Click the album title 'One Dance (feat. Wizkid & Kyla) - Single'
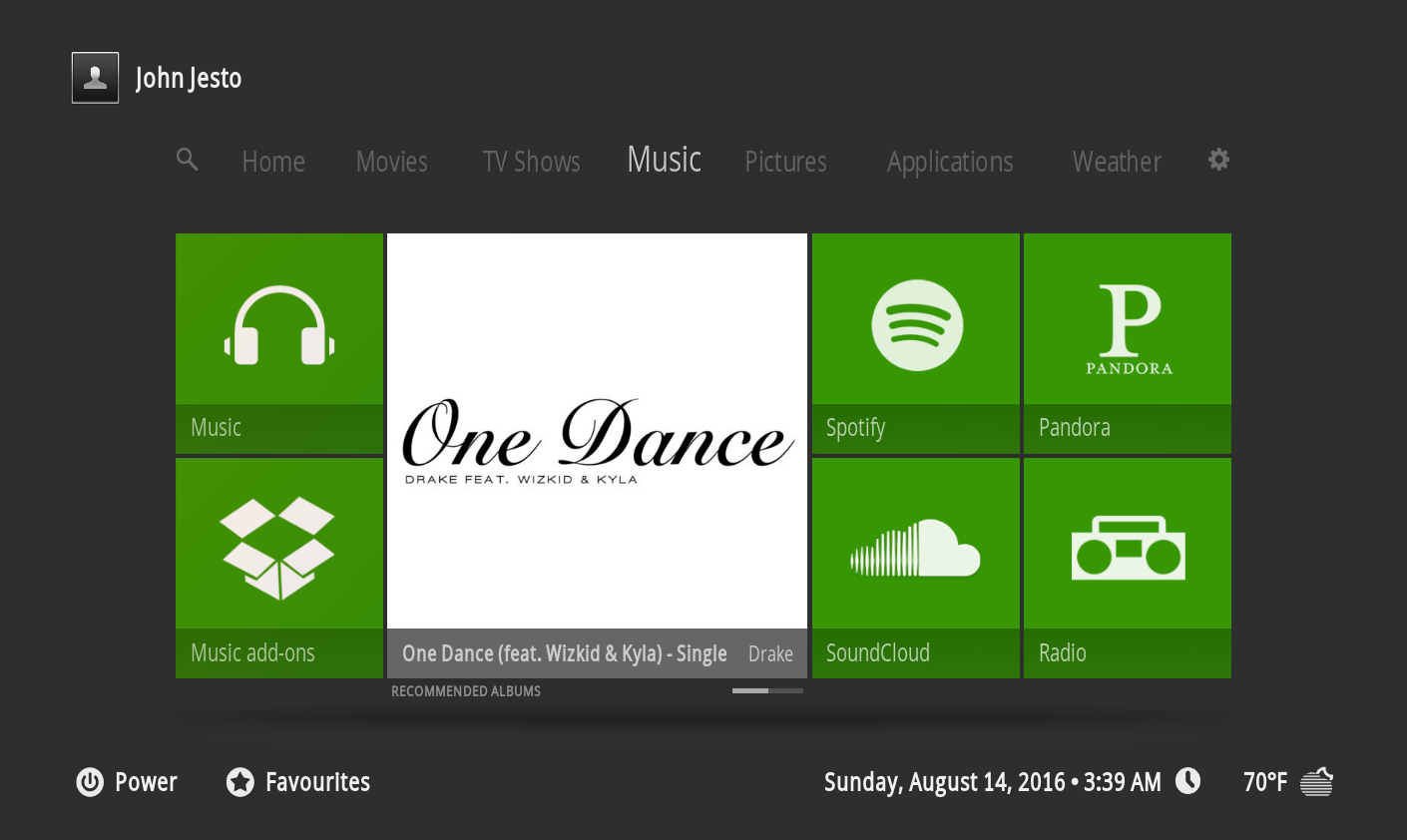 click(565, 654)
